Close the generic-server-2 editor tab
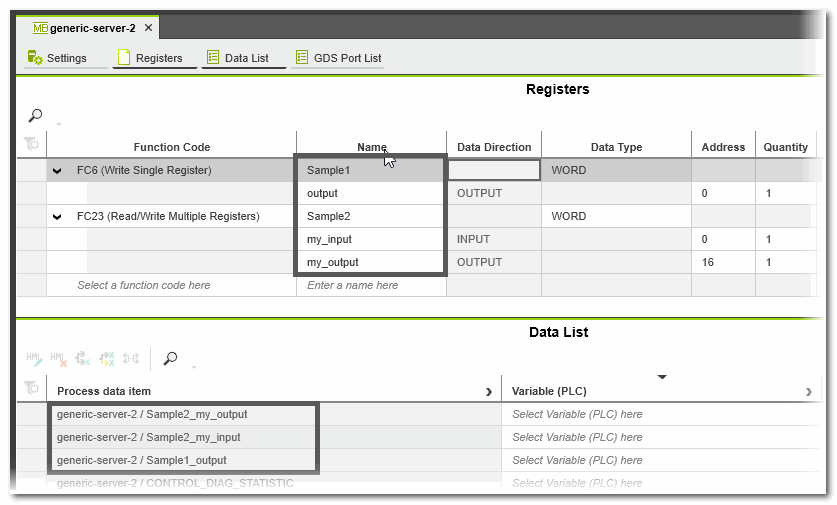Screen dimensions: 837x505 (148, 28)
